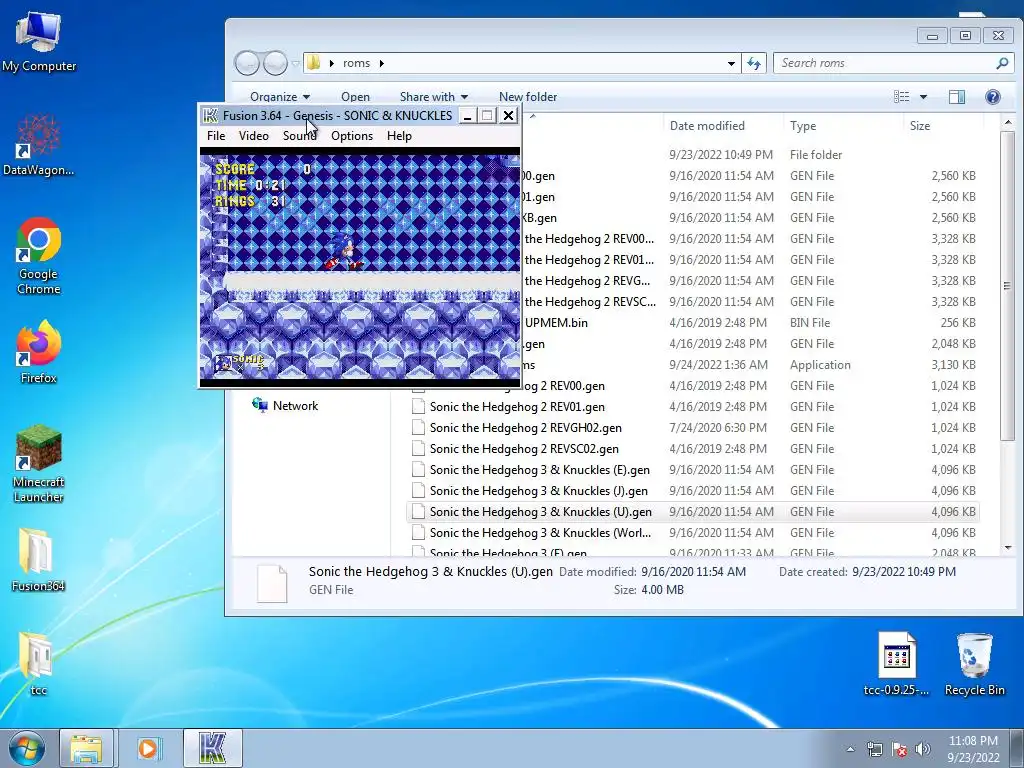Screen dimensions: 1024x768
Task: Click the volume speaker tray icon
Action: point(923,749)
